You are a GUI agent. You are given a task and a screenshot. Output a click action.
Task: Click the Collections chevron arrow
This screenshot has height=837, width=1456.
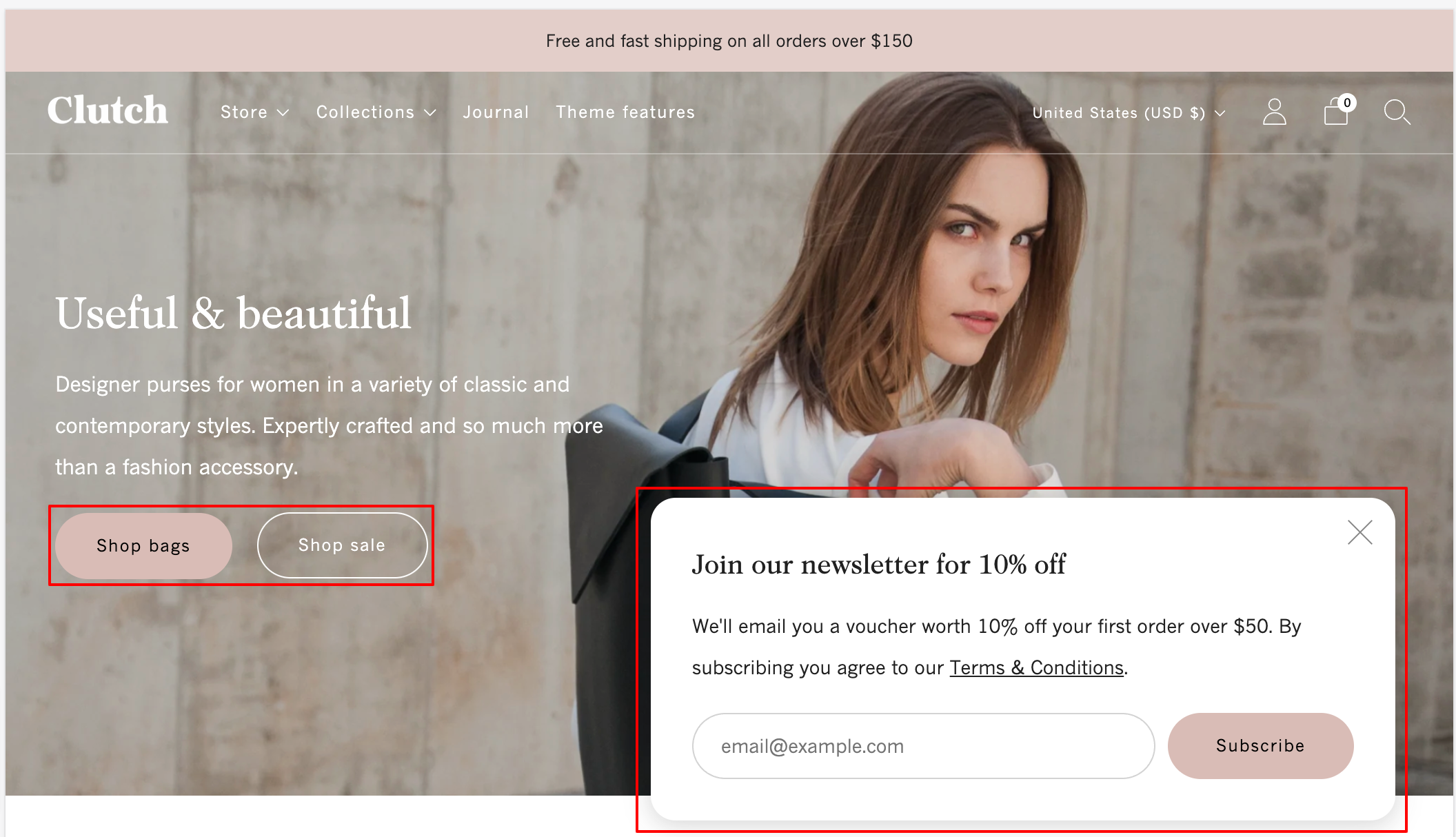430,113
